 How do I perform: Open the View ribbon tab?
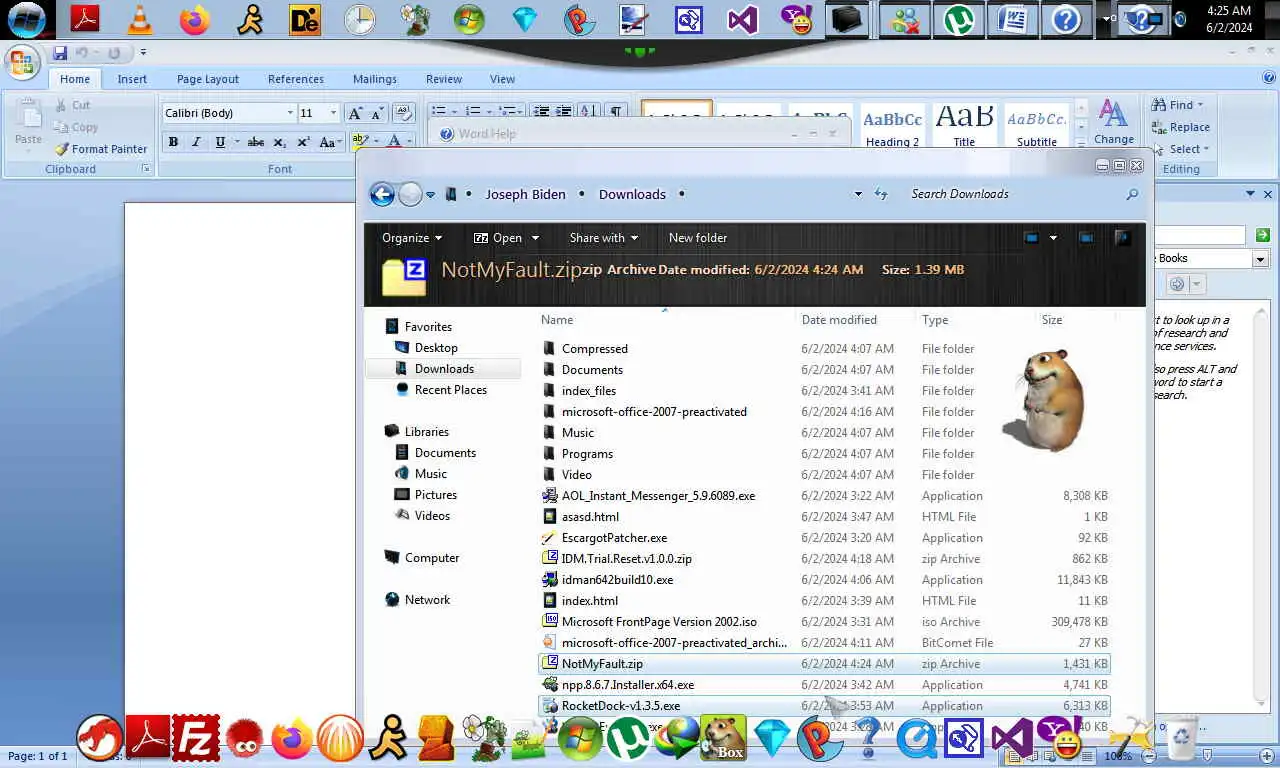click(x=502, y=79)
